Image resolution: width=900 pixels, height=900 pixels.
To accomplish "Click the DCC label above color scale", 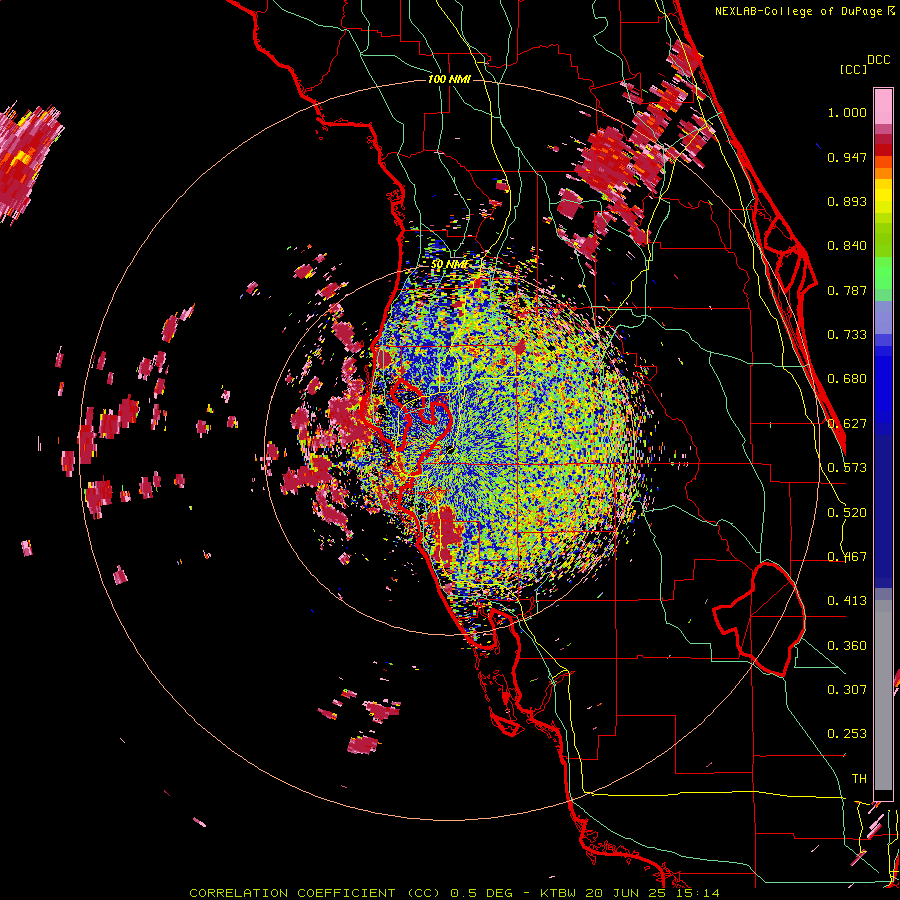I will tap(879, 60).
